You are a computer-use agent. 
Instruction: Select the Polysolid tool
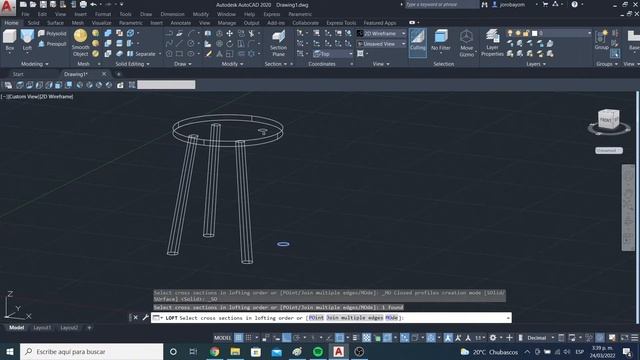click(x=52, y=33)
